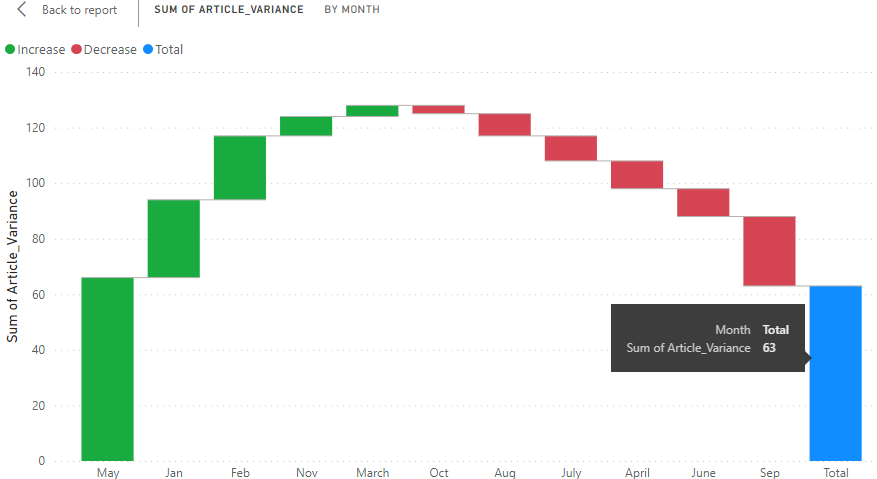Click the blue Total legend dot
The height and width of the screenshot is (479, 877).
(x=149, y=50)
